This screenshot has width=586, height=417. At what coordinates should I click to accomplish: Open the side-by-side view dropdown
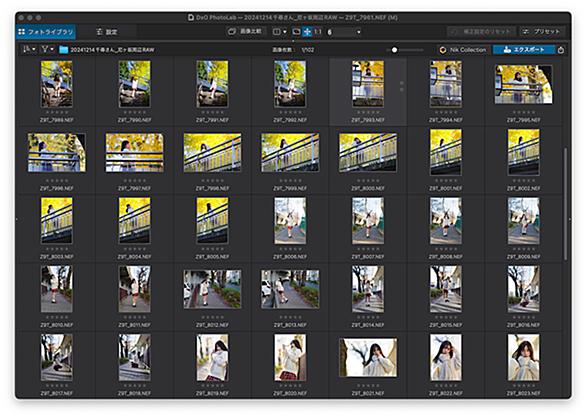[x=280, y=32]
